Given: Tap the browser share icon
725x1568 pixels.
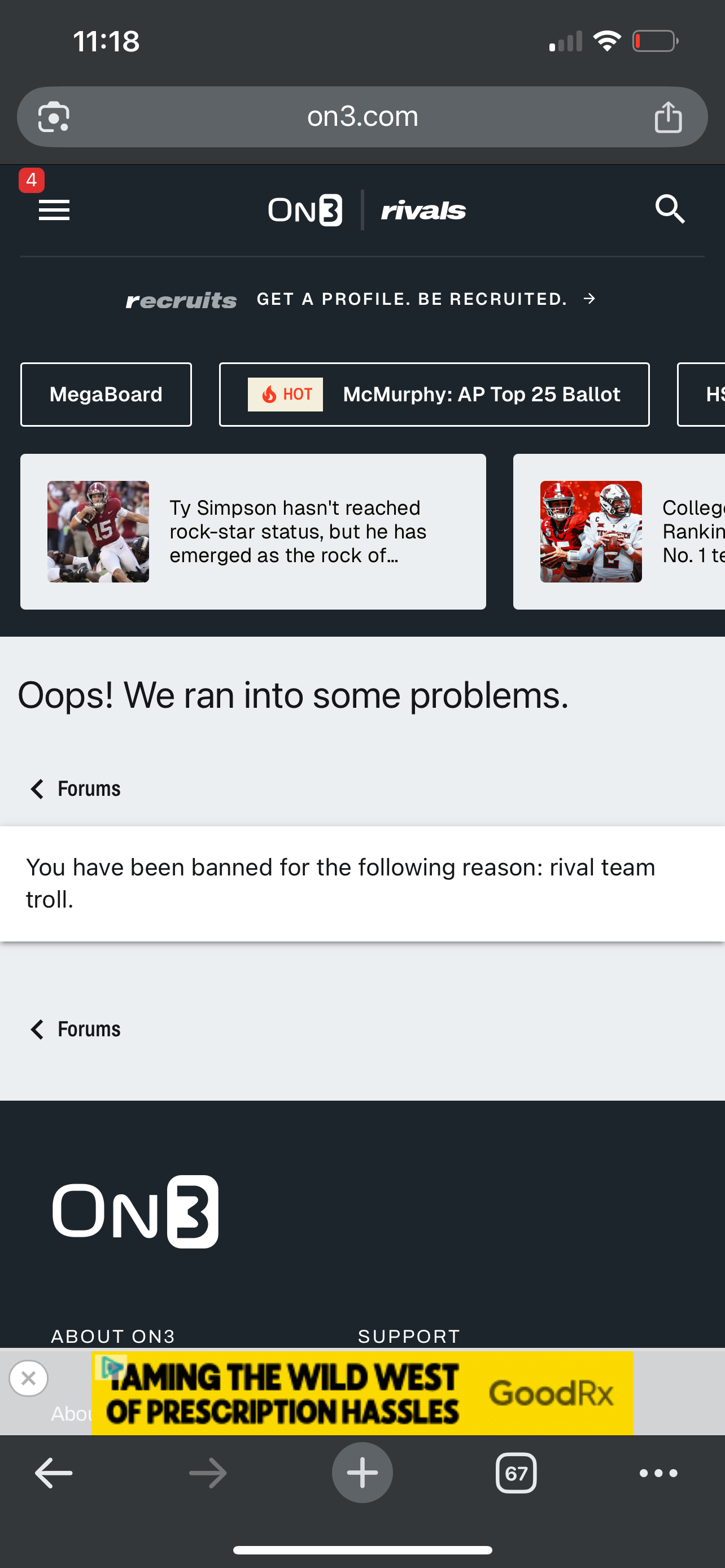Looking at the screenshot, I should click(668, 117).
